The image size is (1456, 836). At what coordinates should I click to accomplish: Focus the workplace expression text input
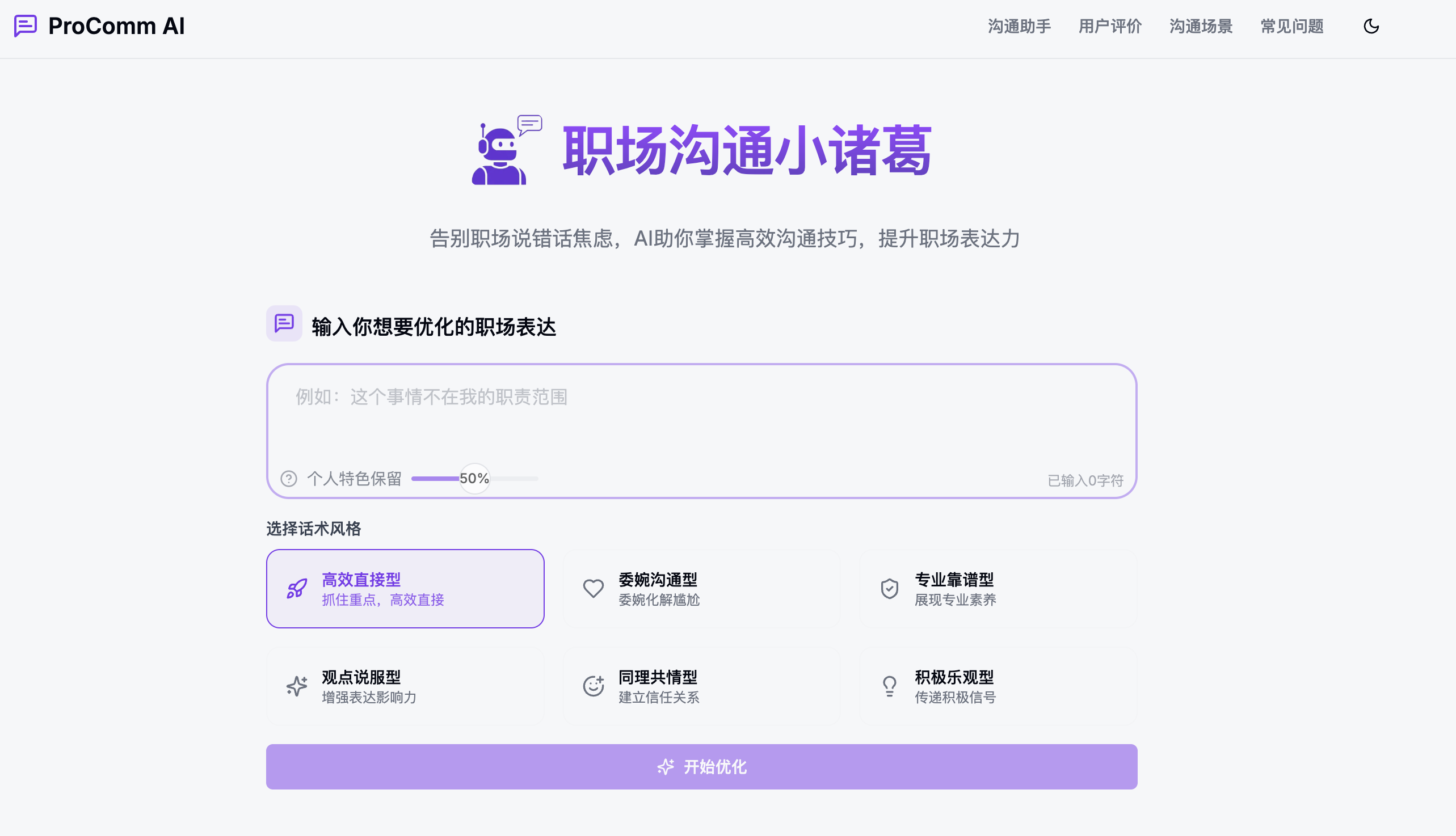click(701, 413)
